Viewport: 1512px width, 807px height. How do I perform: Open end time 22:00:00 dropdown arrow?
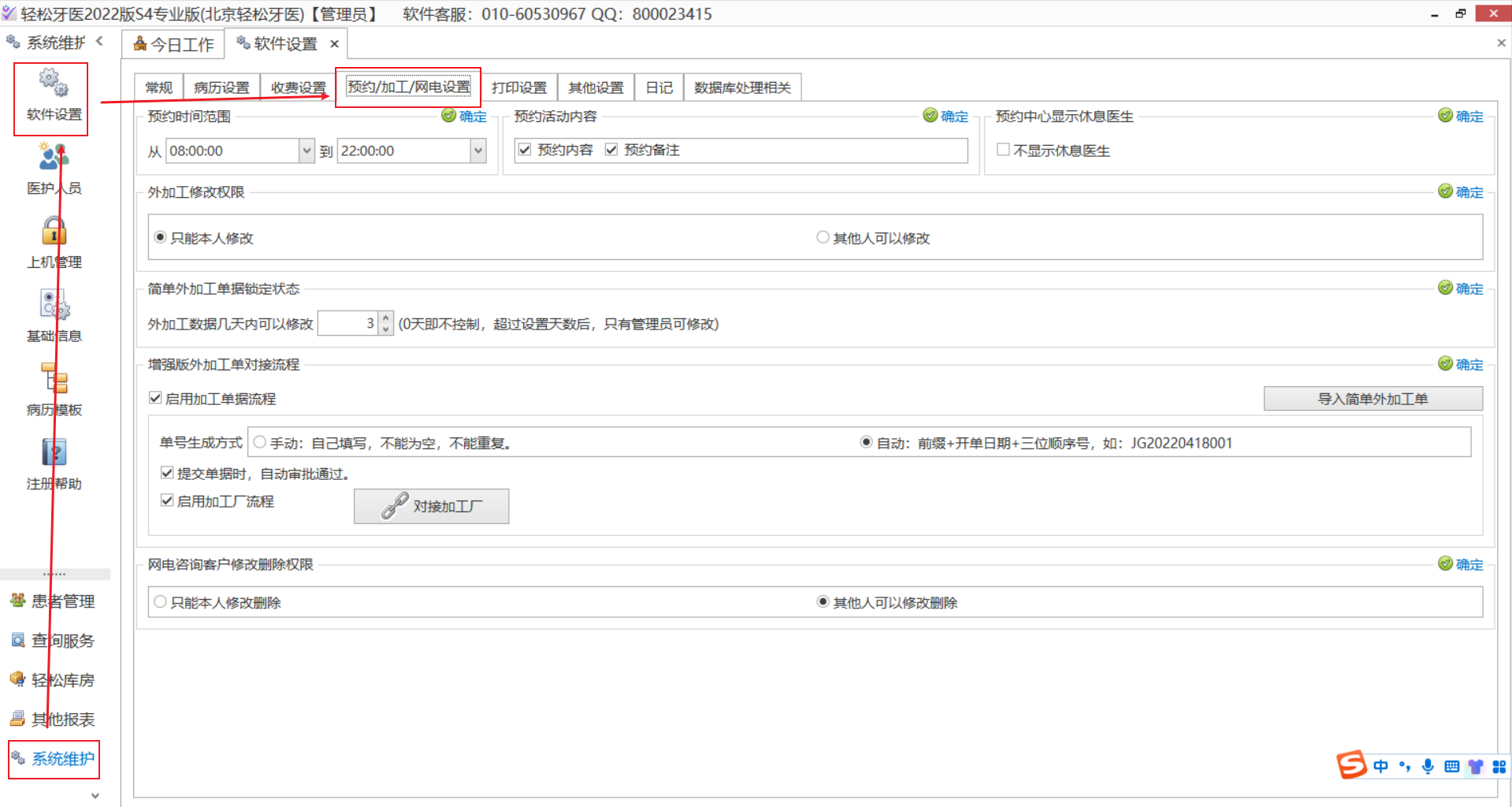pos(478,151)
